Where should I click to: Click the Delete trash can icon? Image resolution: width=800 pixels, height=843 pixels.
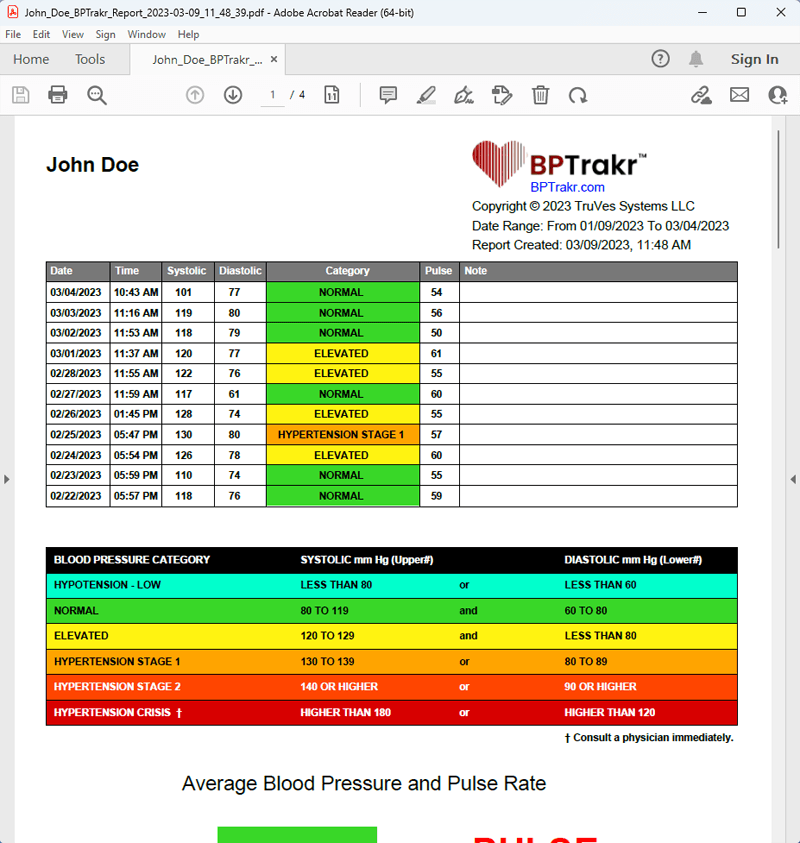[540, 95]
